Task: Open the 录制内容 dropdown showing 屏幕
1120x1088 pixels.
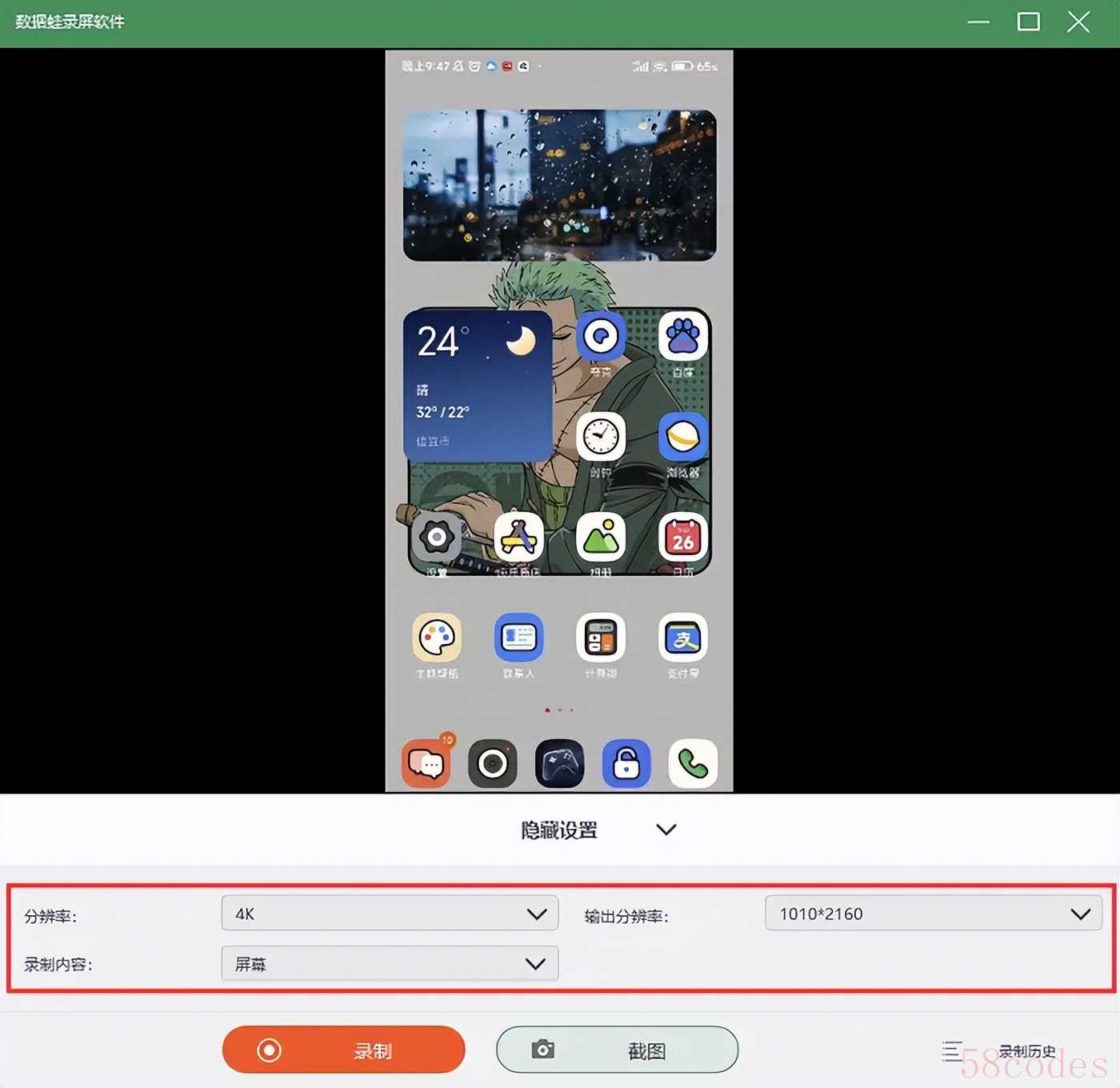Action: pyautogui.click(x=390, y=963)
